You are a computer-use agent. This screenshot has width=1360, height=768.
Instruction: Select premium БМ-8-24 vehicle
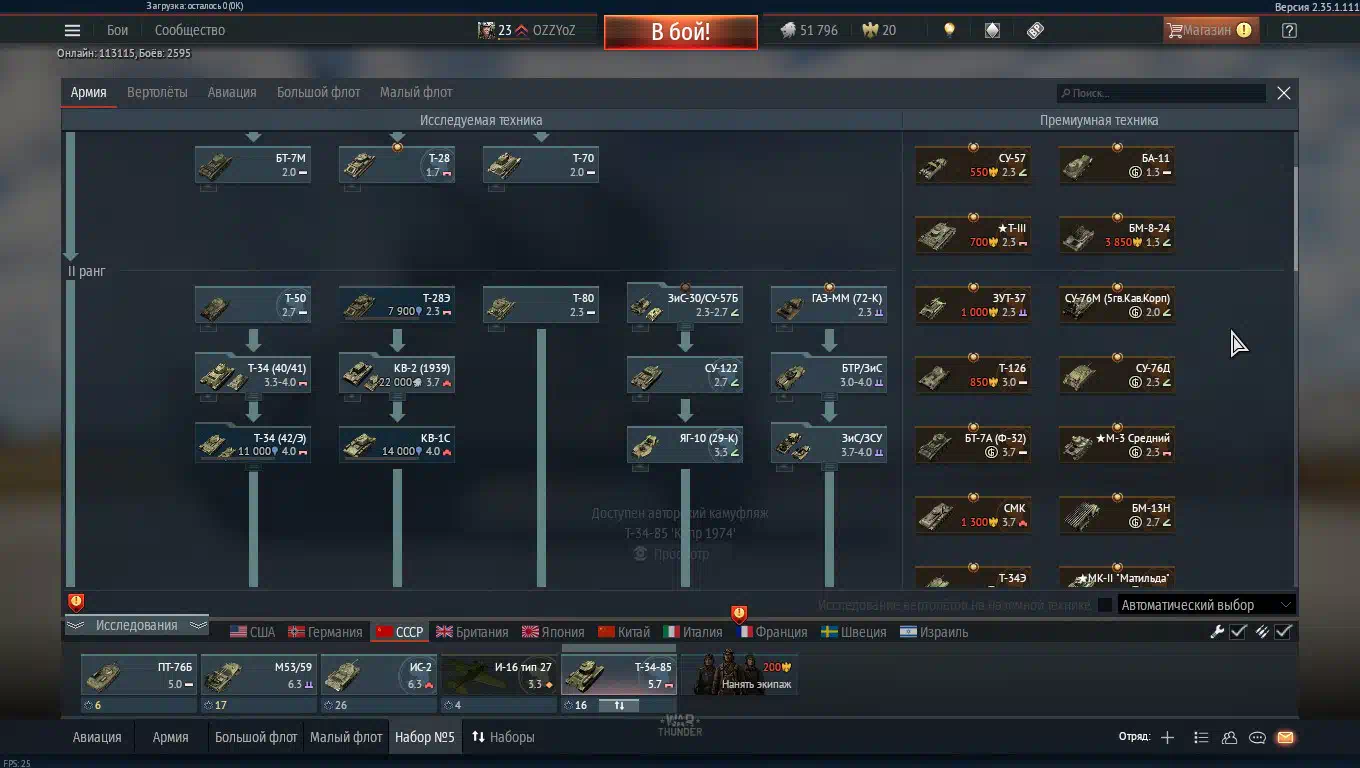[1117, 235]
